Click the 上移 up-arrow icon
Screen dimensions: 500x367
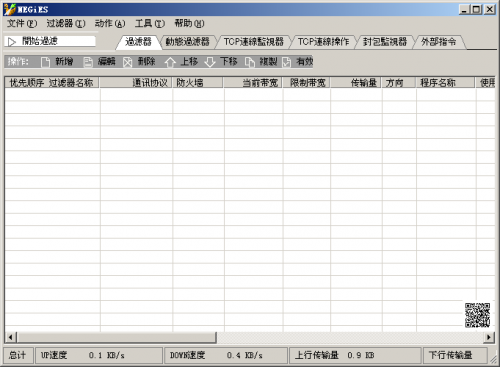tap(170, 62)
